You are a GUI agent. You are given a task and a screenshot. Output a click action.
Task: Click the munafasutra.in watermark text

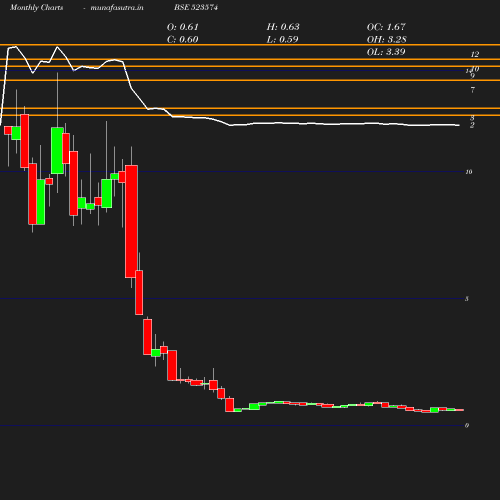pos(117,7)
